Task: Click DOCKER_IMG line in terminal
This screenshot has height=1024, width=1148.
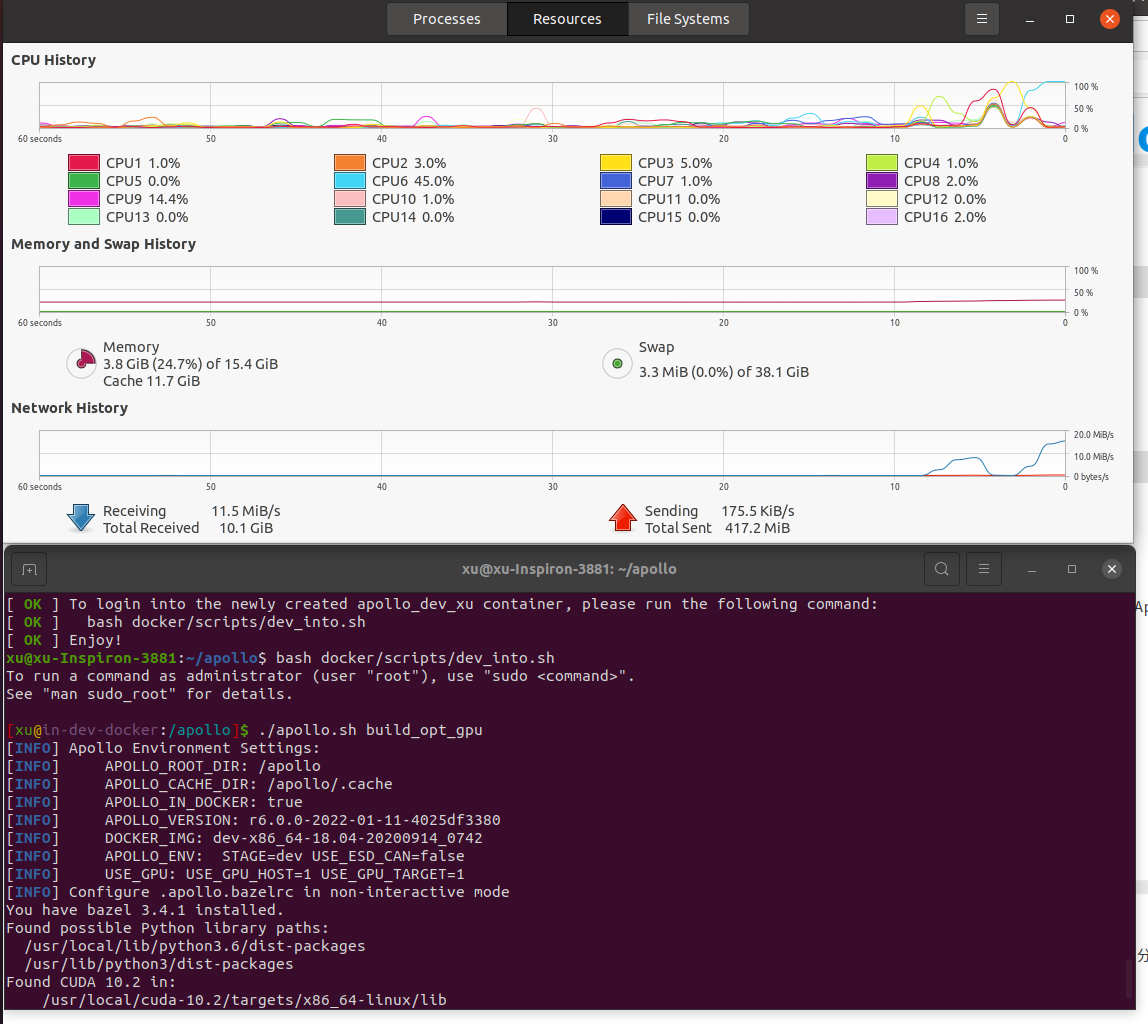Action: point(245,838)
